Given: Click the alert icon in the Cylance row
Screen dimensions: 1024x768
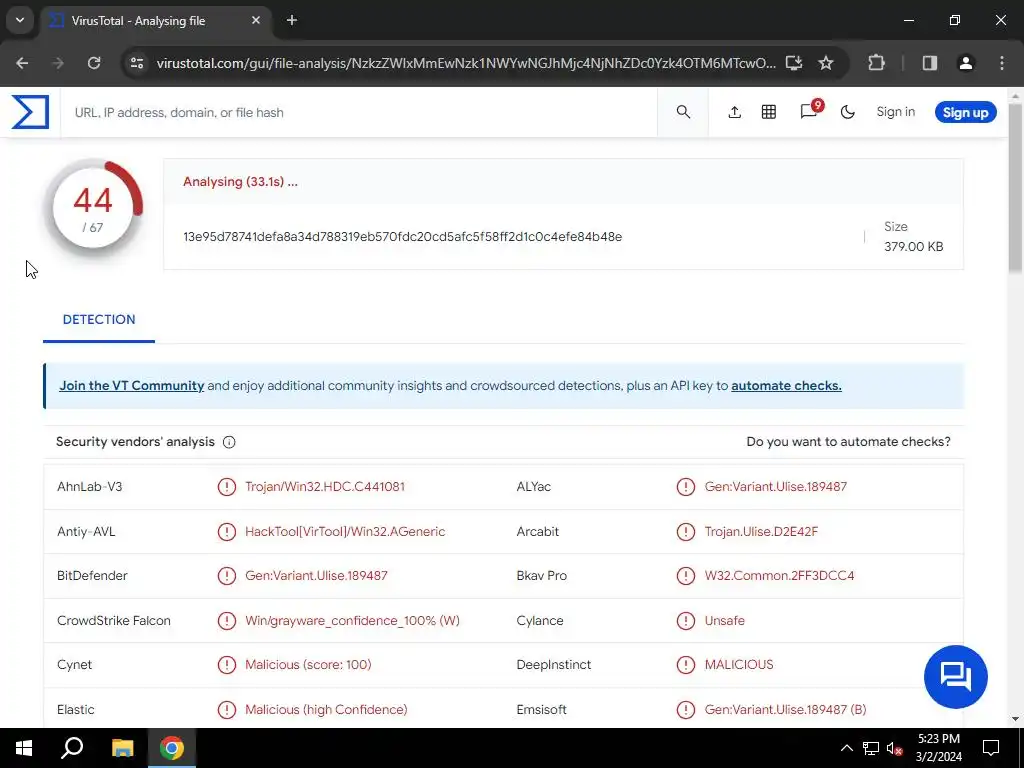Looking at the screenshot, I should pyautogui.click(x=686, y=620).
